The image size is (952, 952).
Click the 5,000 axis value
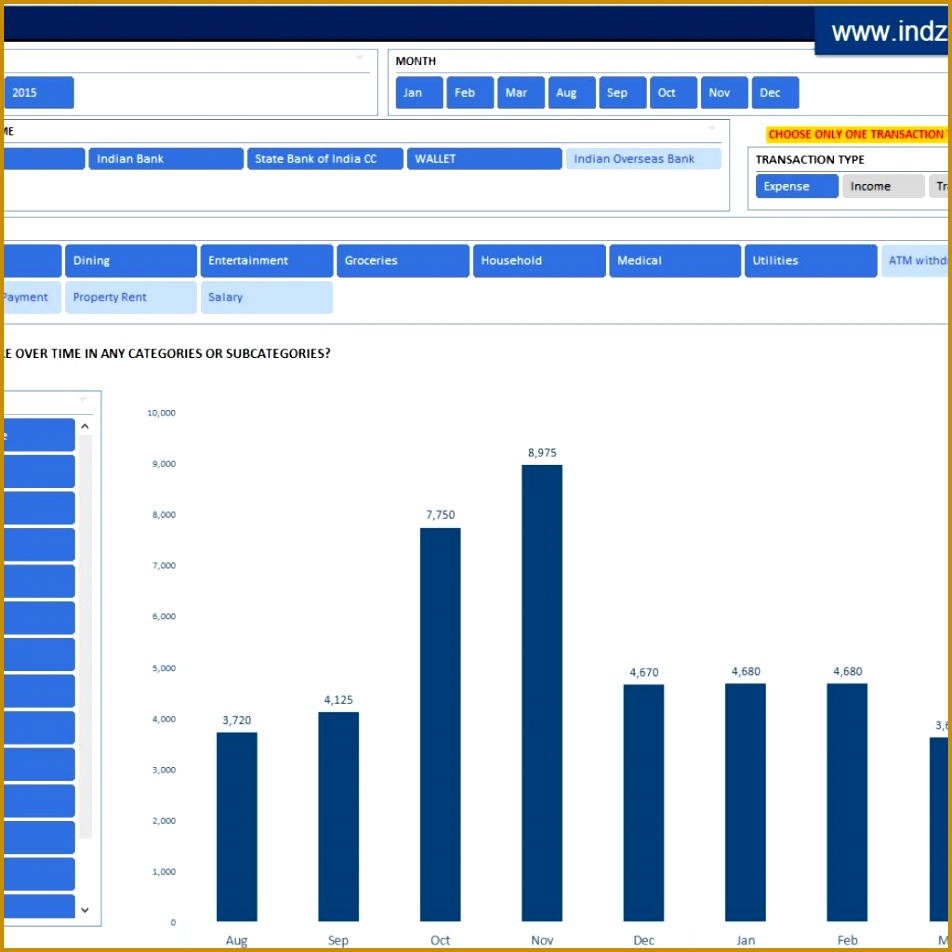pyautogui.click(x=164, y=668)
